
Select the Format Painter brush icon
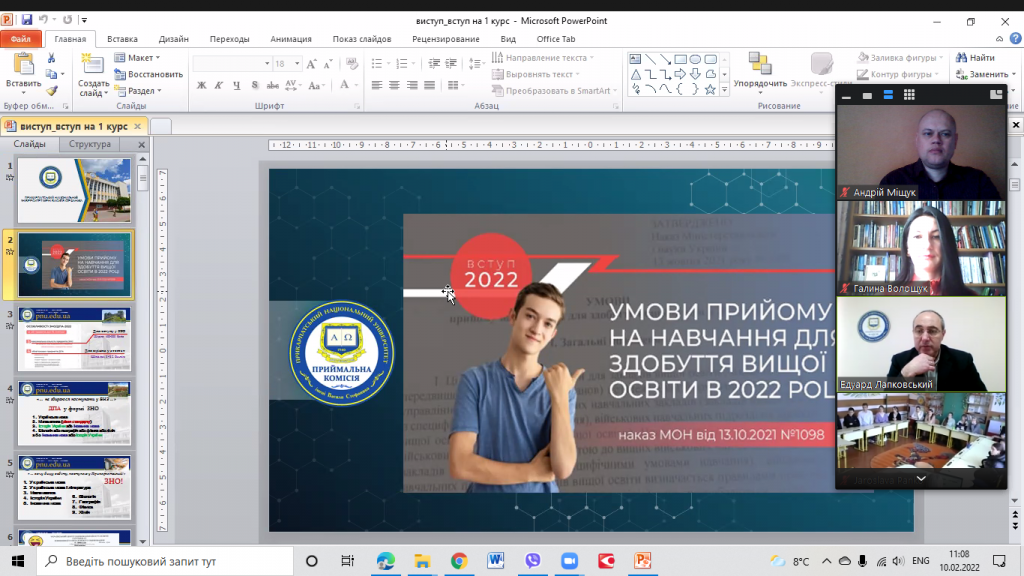[x=51, y=91]
